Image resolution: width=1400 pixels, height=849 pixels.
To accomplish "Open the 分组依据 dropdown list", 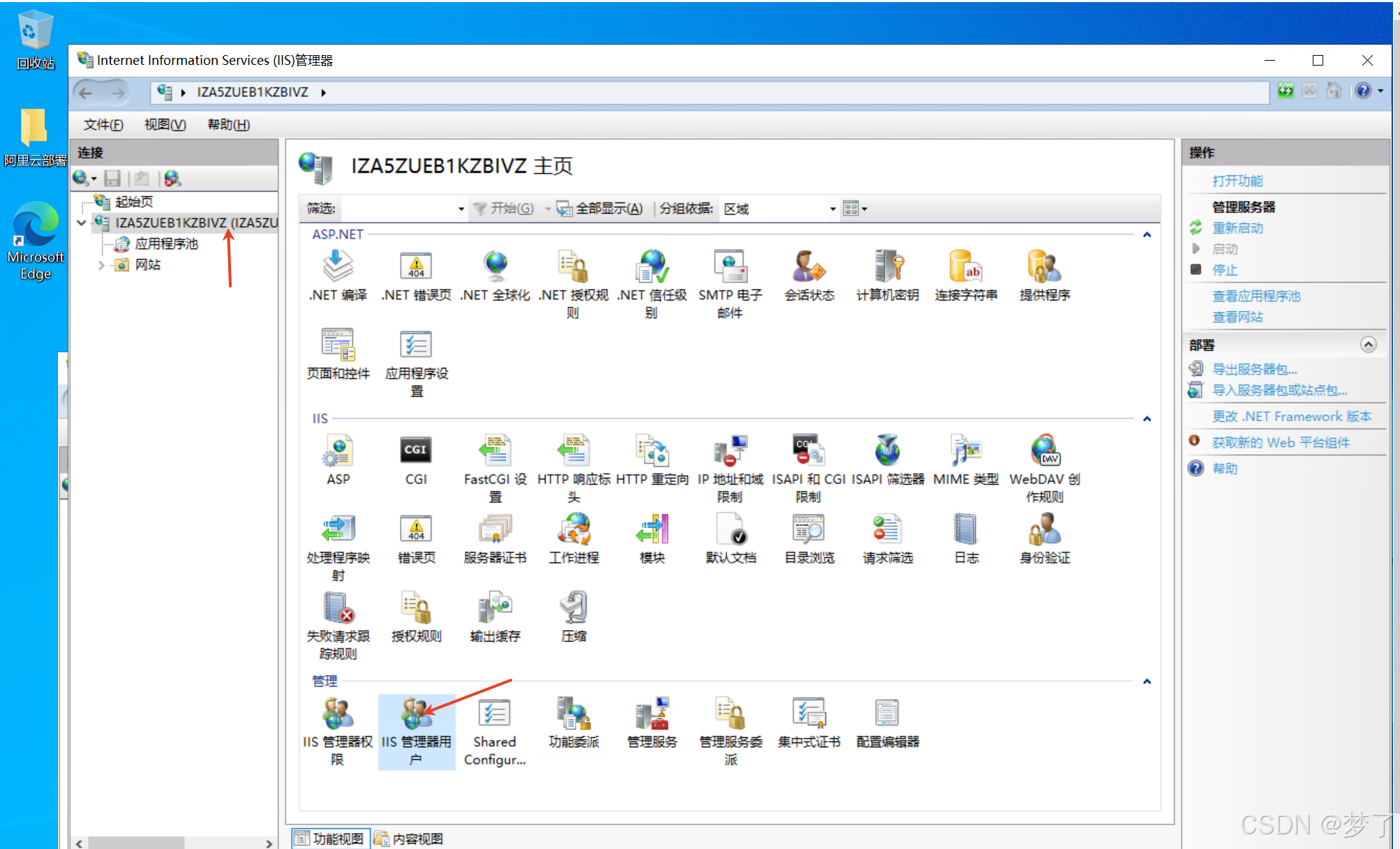I will coord(832,209).
